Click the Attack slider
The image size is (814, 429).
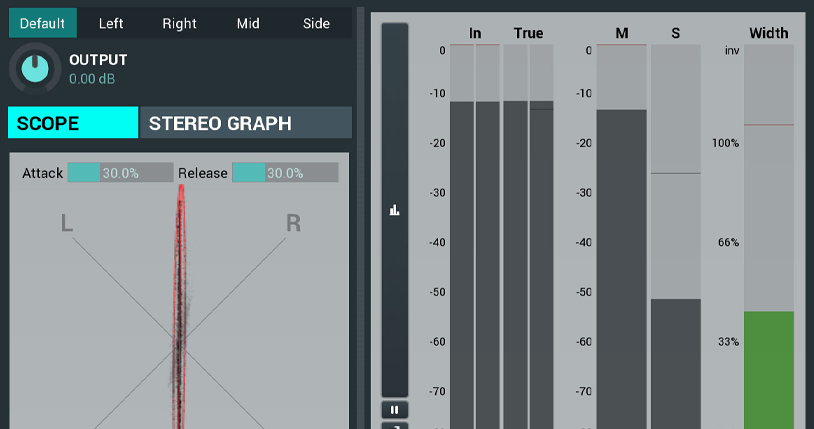(120, 173)
